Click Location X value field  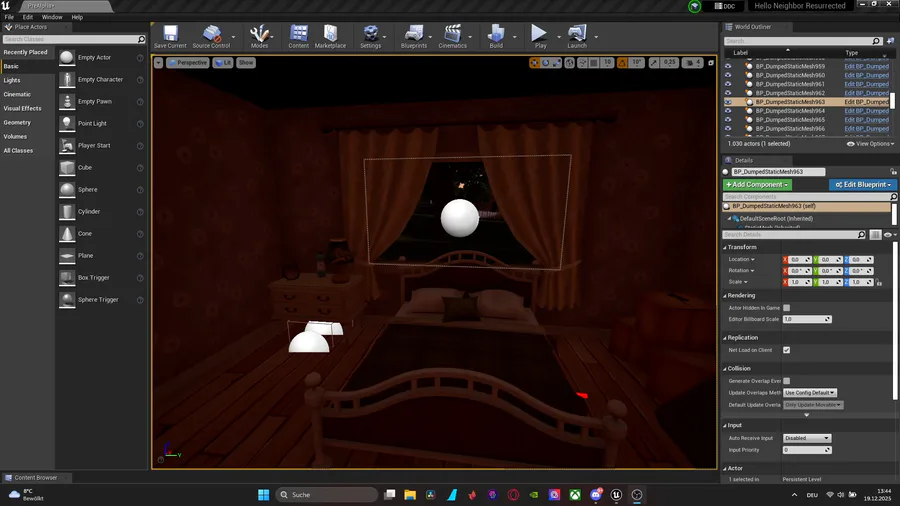click(x=800, y=260)
